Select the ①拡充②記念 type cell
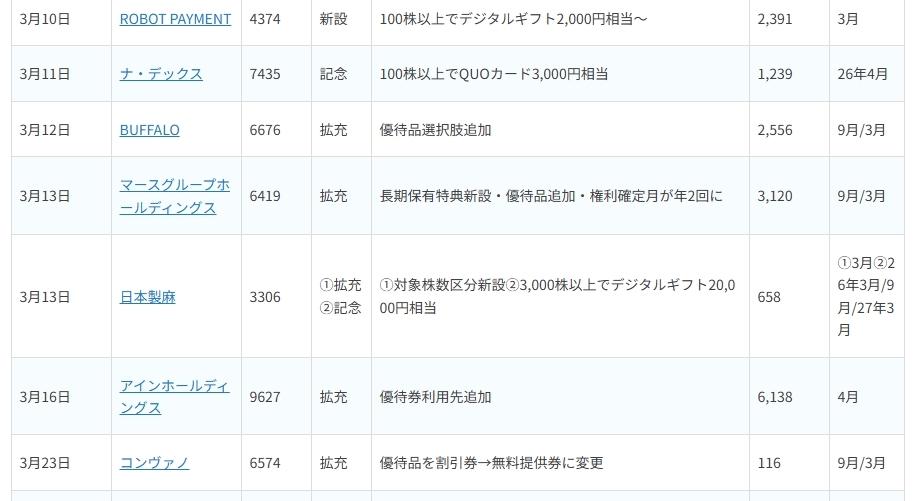915x501 pixels. click(x=341, y=296)
